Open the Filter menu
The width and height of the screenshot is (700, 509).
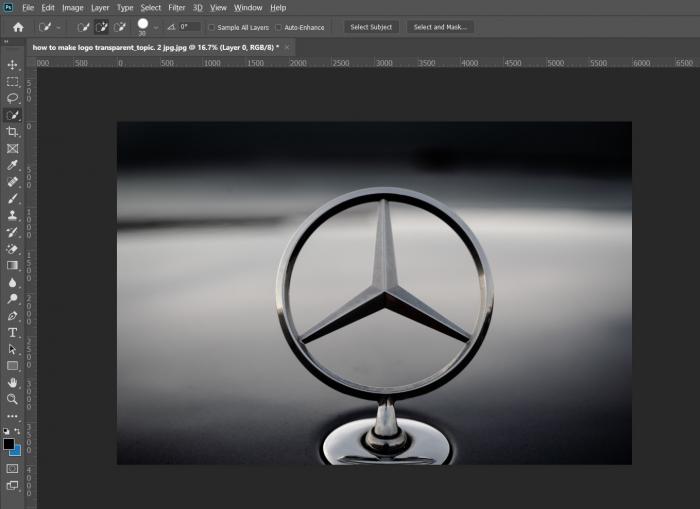(177, 8)
